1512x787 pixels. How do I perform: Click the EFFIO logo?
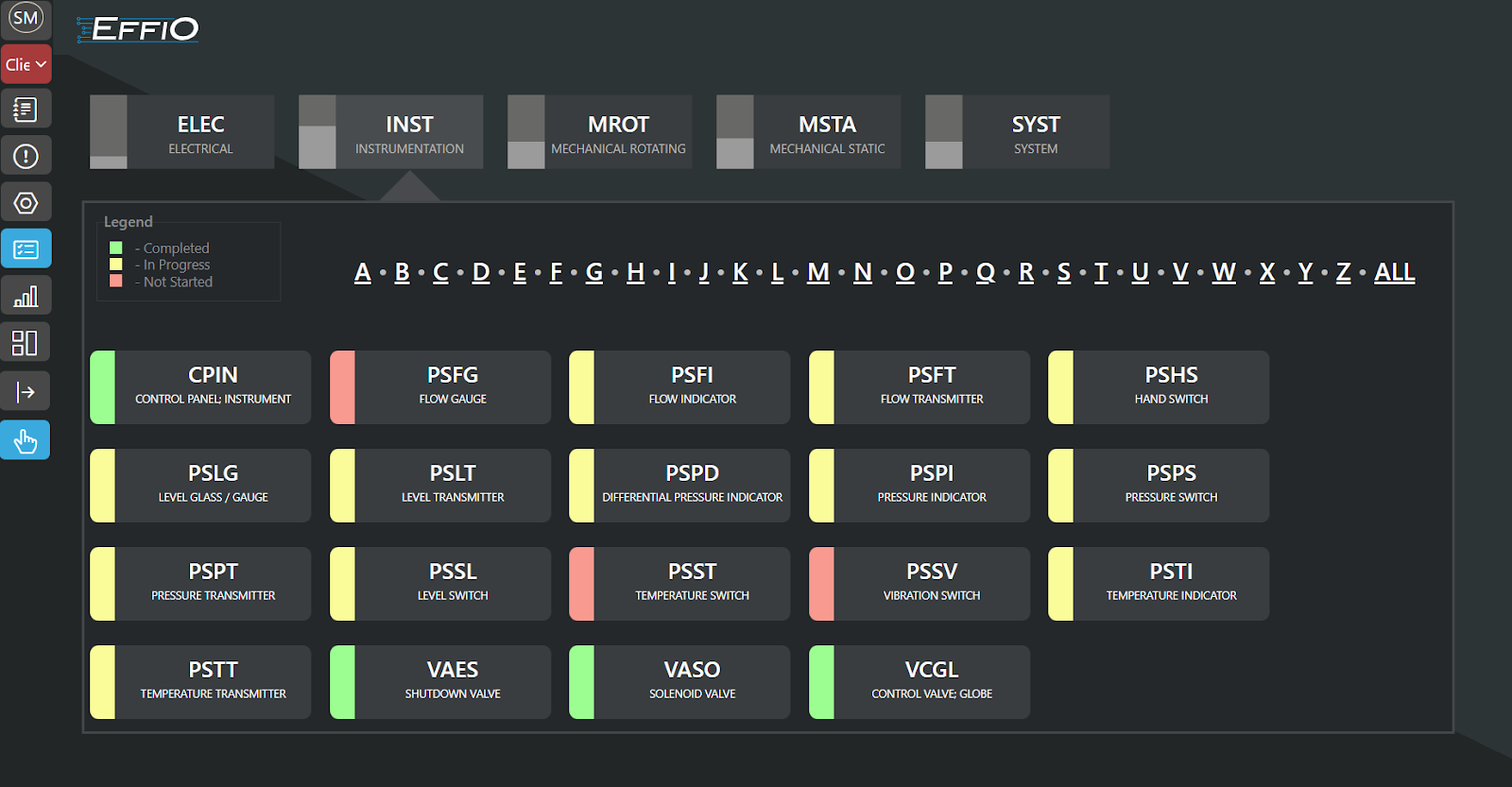coord(139,29)
